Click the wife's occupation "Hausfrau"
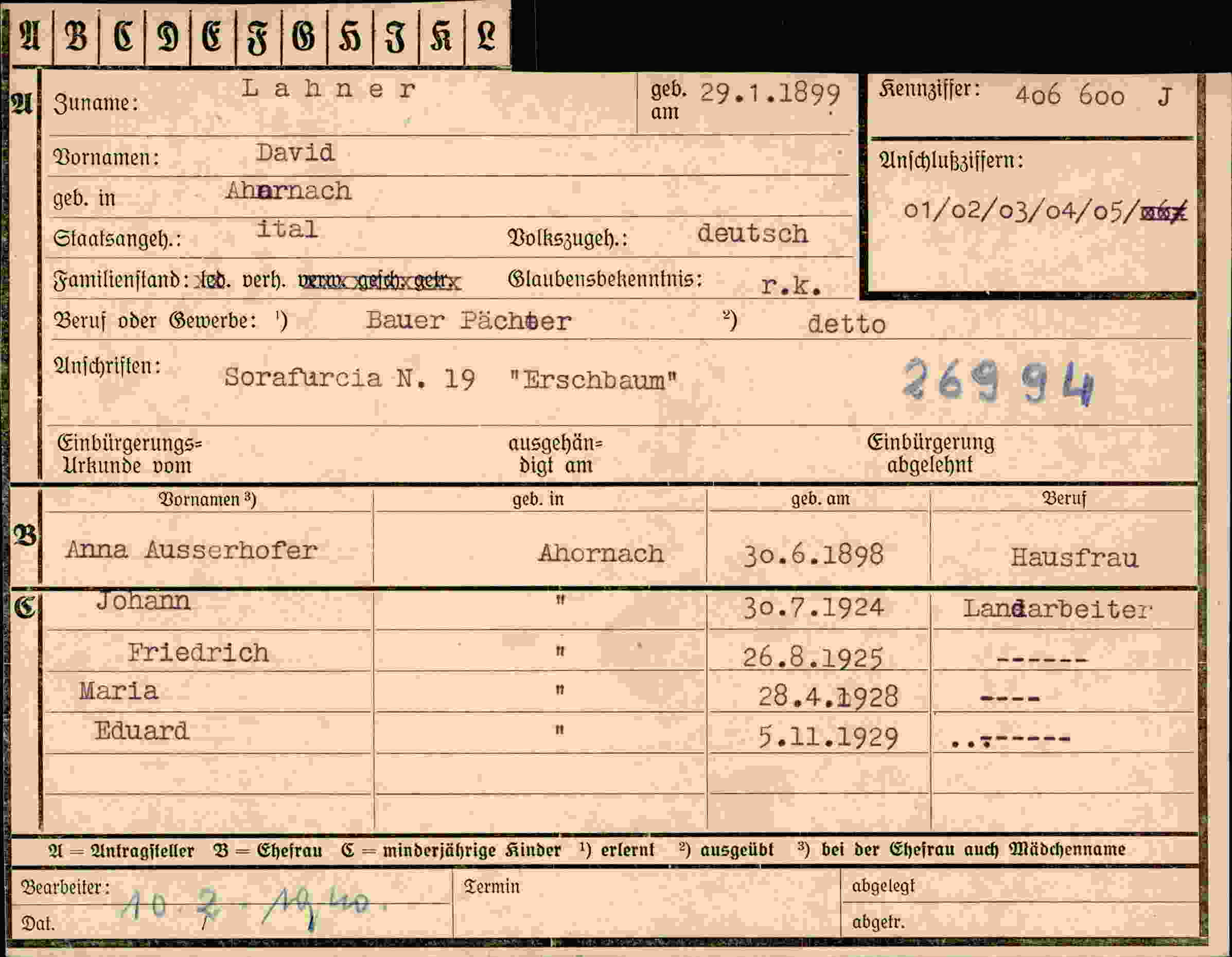Image resolution: width=1232 pixels, height=957 pixels. (x=1074, y=558)
